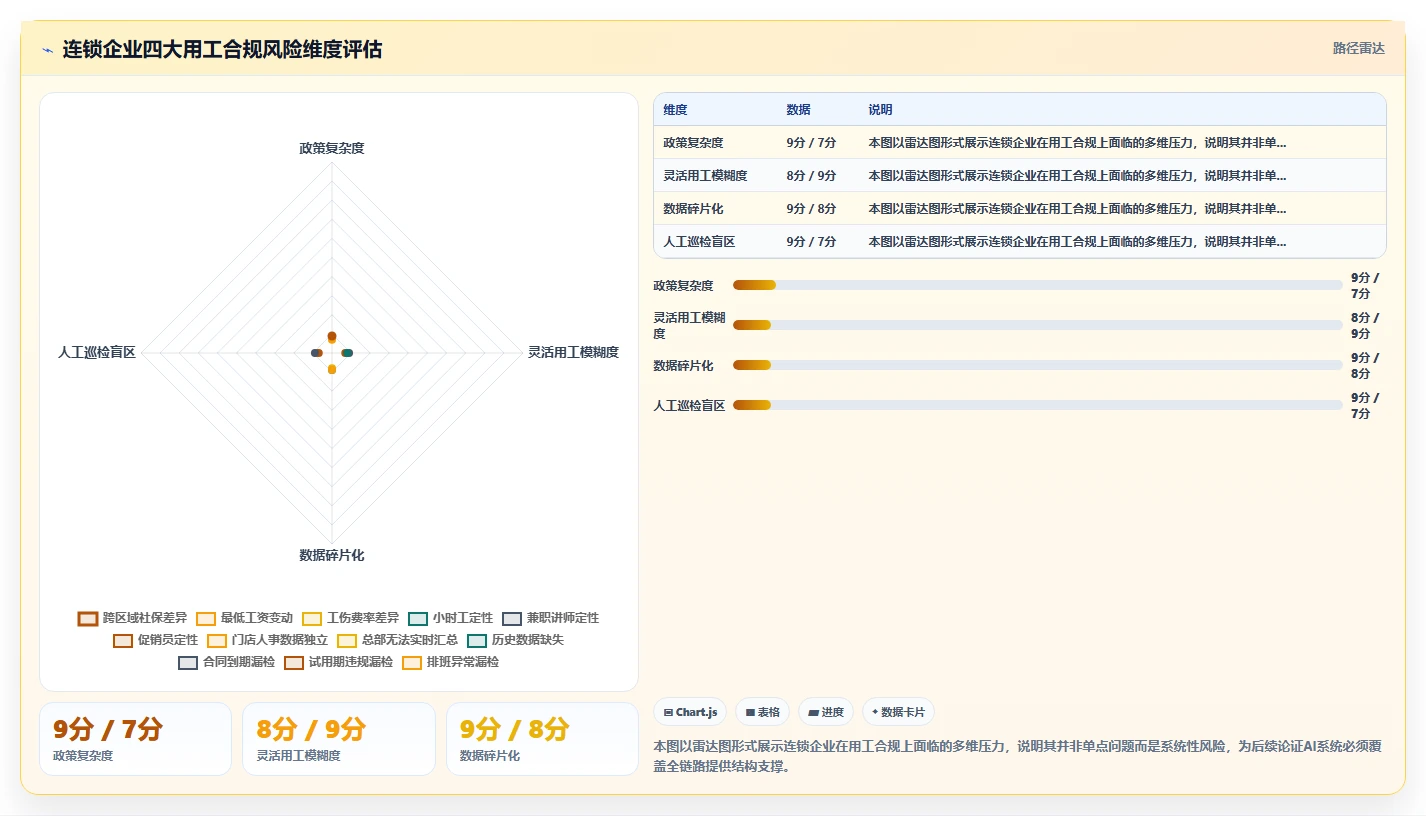Click the 政策复杂度 progress bar

click(x=1037, y=285)
